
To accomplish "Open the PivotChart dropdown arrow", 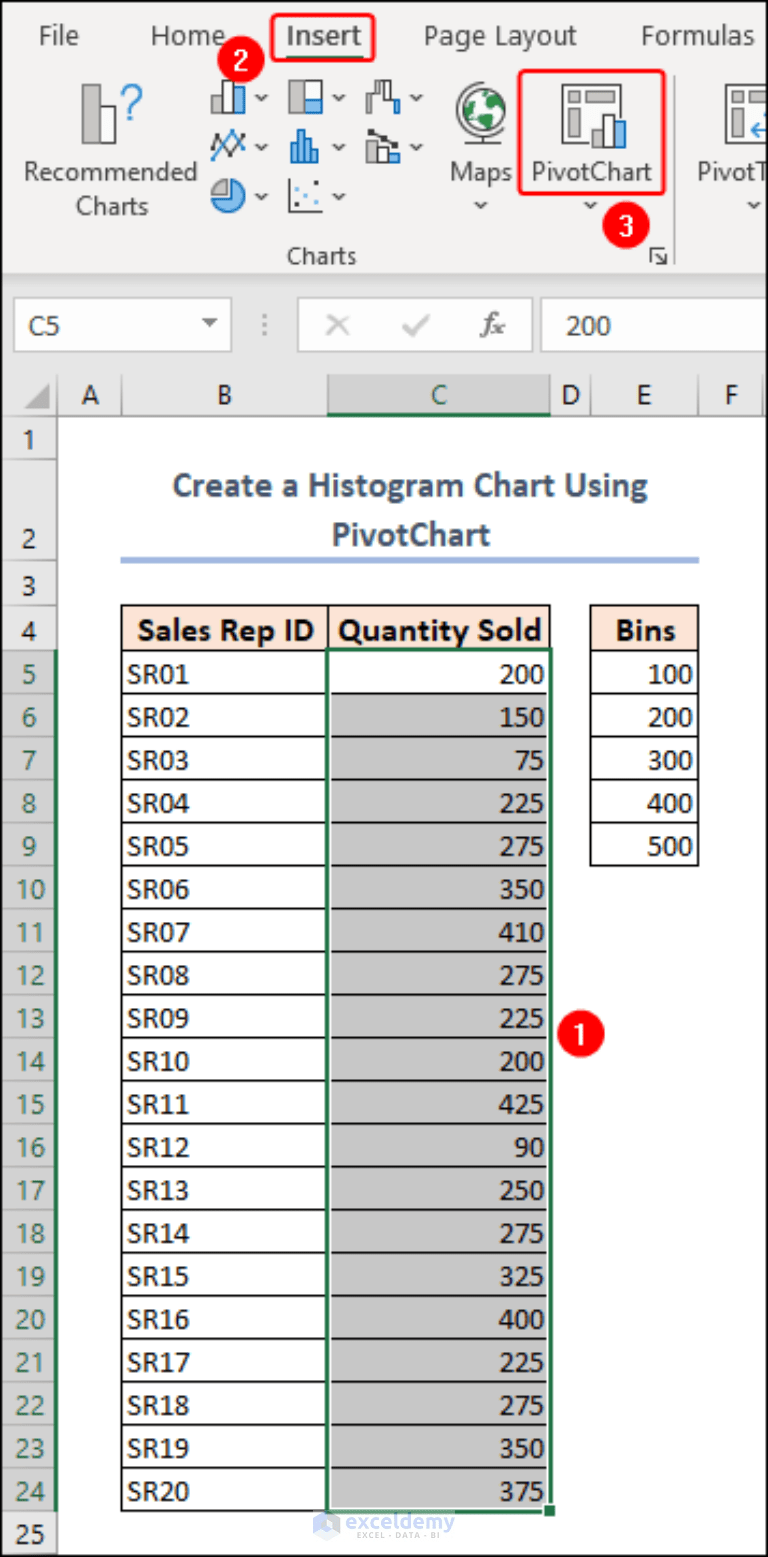I will click(591, 203).
